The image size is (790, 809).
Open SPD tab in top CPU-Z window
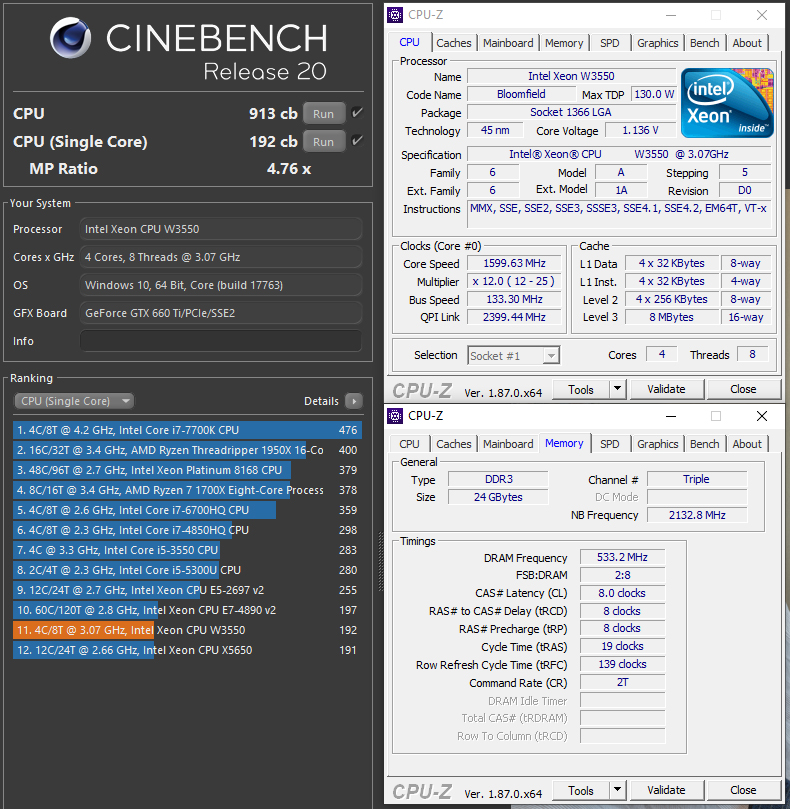[x=609, y=43]
